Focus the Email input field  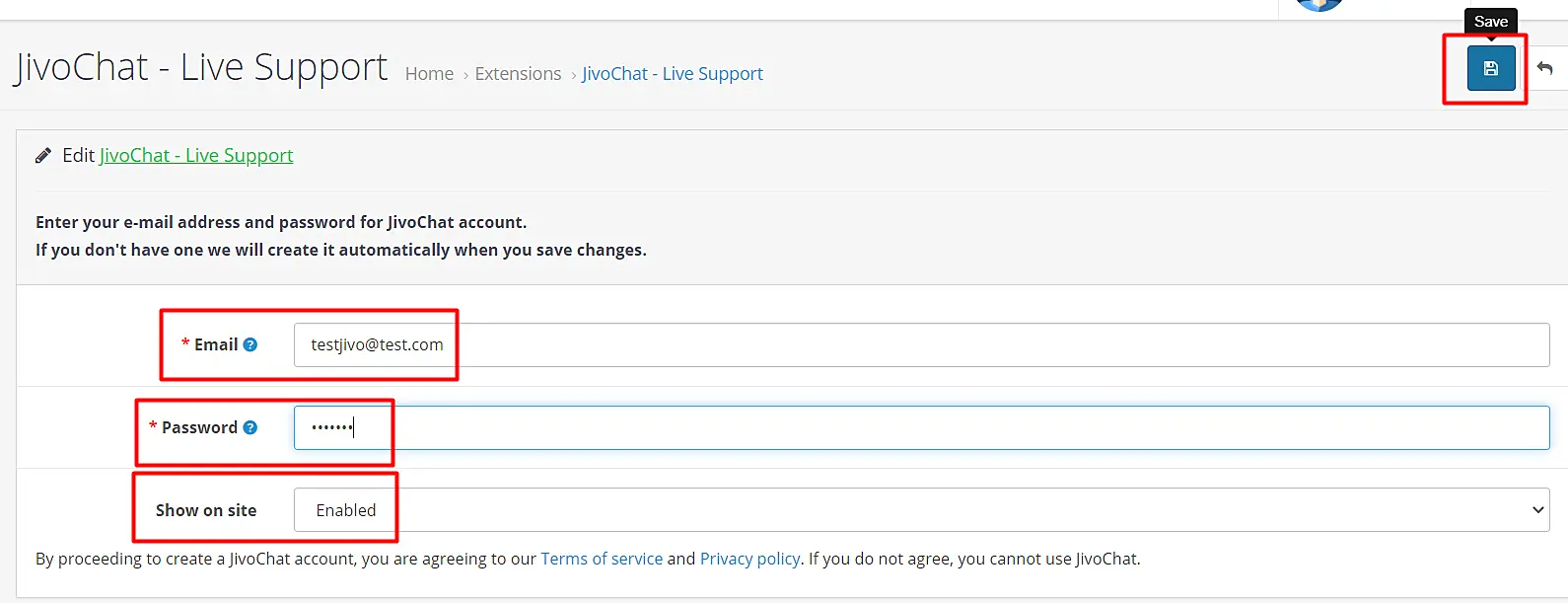921,344
